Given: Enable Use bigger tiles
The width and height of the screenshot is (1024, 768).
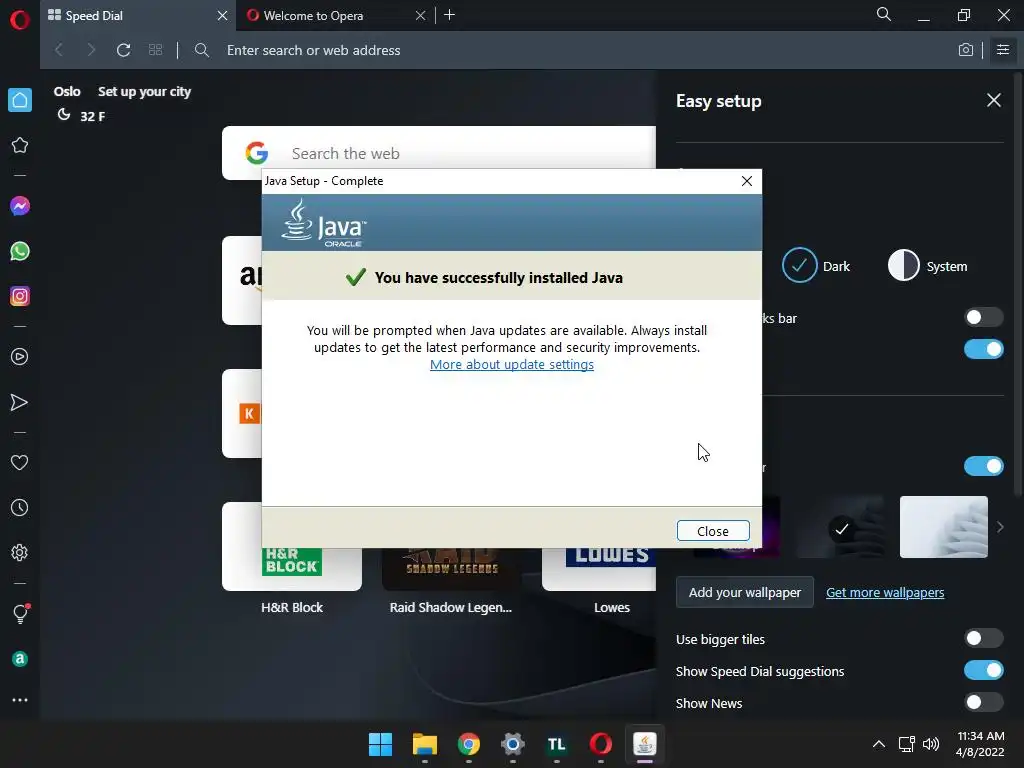Looking at the screenshot, I should click(984, 638).
